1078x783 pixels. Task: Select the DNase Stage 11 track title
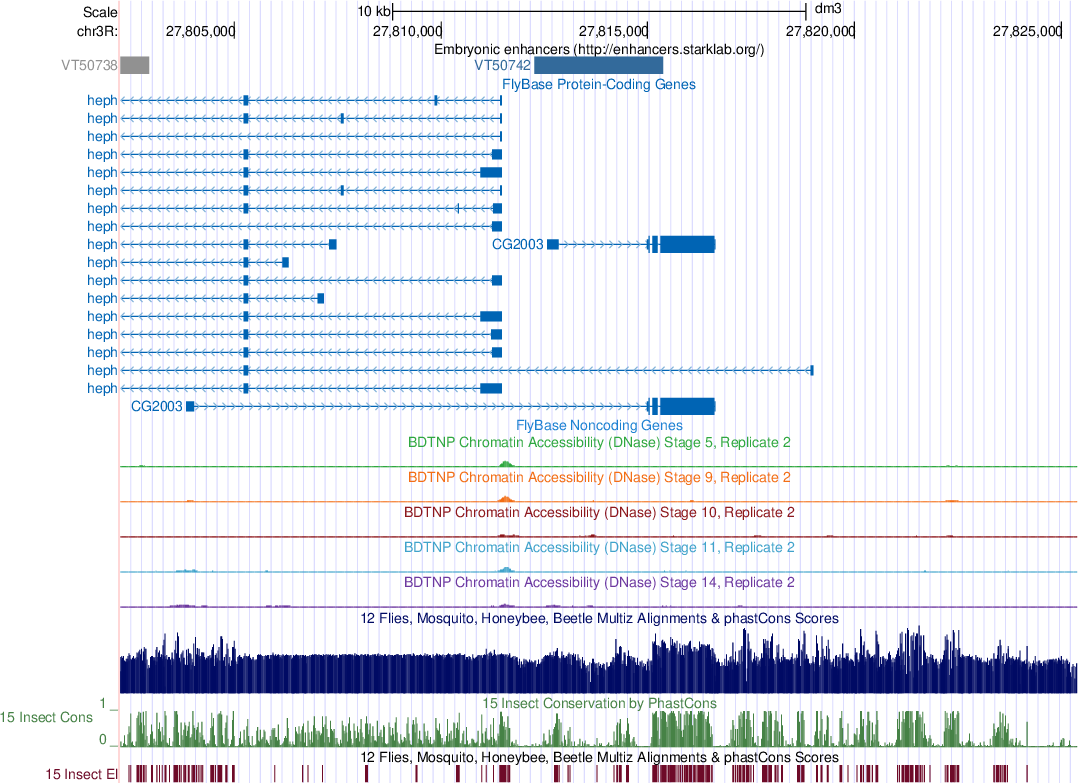(598, 548)
